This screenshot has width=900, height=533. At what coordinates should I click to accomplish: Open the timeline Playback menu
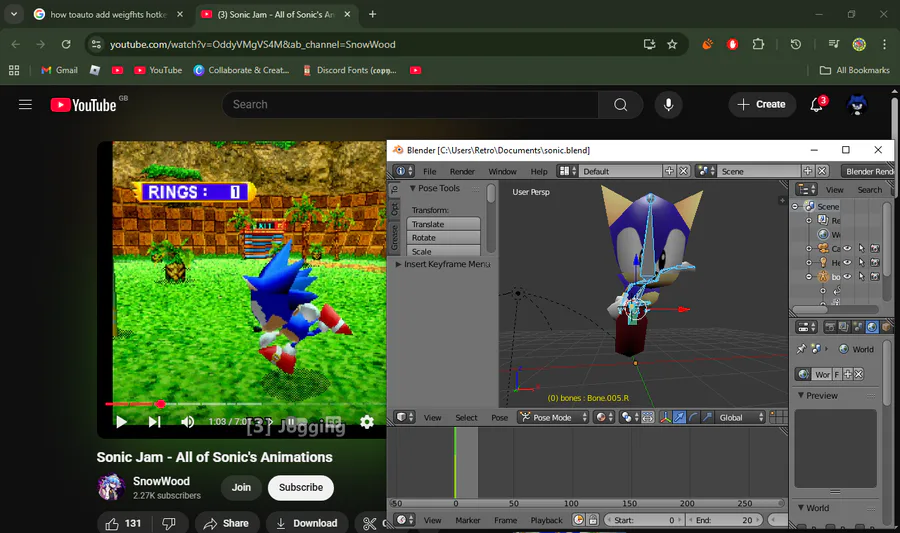point(546,520)
